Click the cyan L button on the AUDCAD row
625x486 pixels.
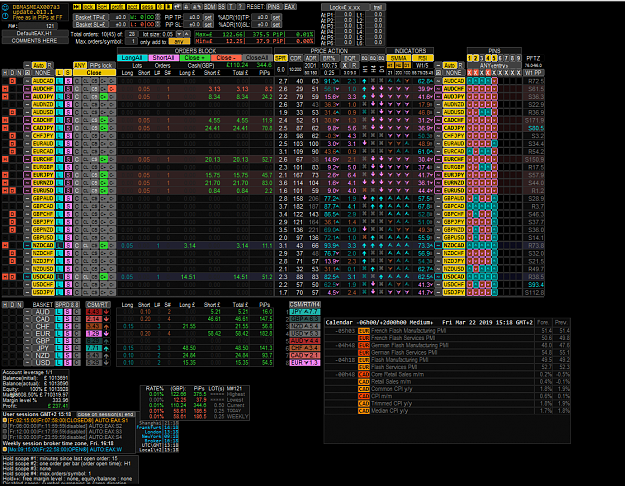(x=59, y=81)
